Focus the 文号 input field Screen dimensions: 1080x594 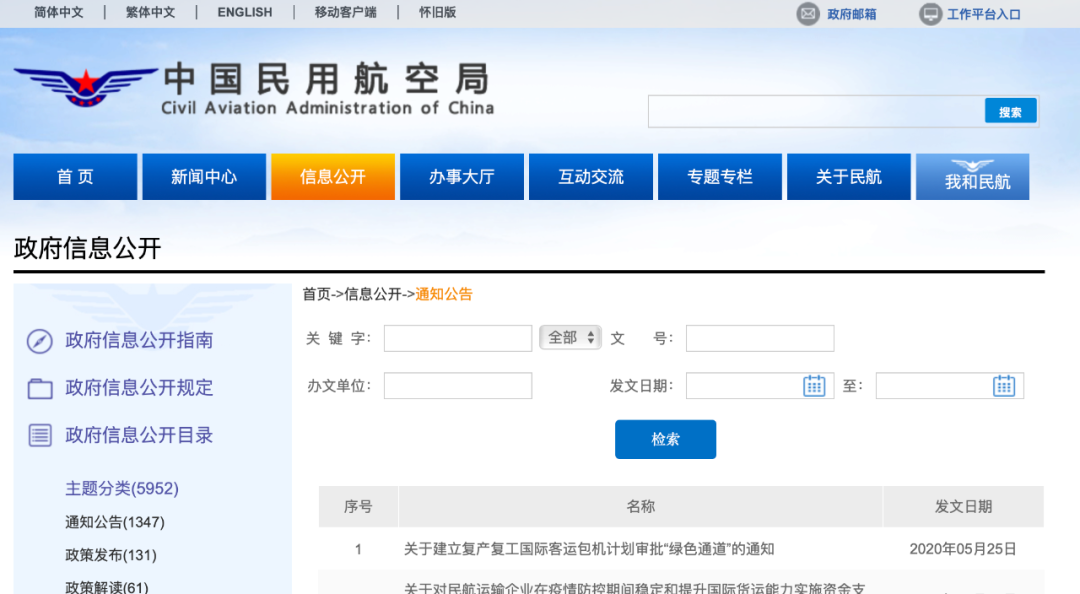click(x=760, y=338)
